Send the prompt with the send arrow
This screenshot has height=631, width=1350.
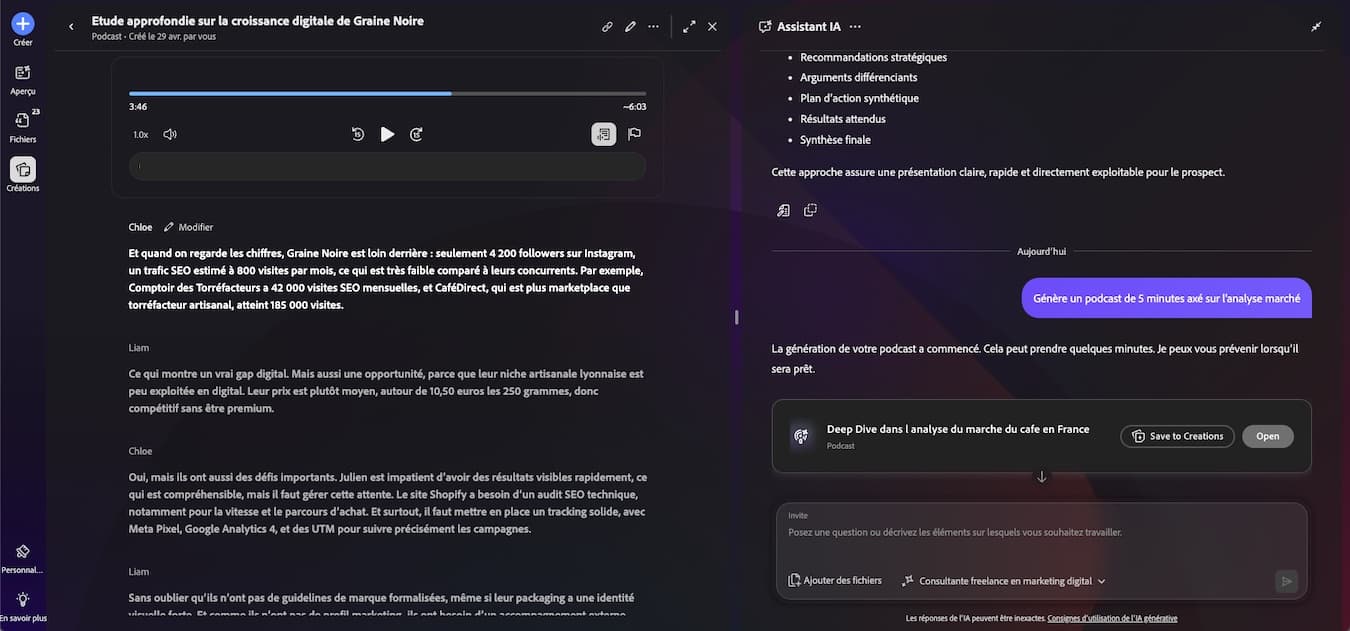[x=1286, y=581]
